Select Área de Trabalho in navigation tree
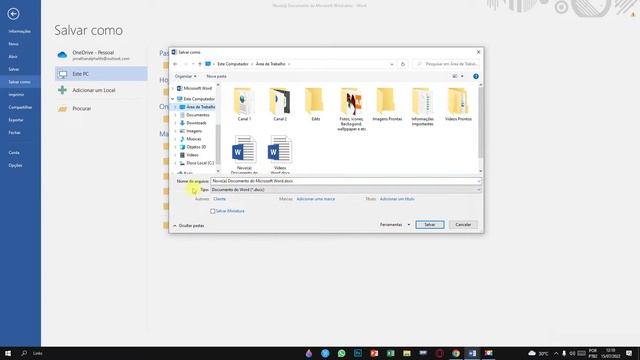The image size is (640, 360). click(197, 107)
